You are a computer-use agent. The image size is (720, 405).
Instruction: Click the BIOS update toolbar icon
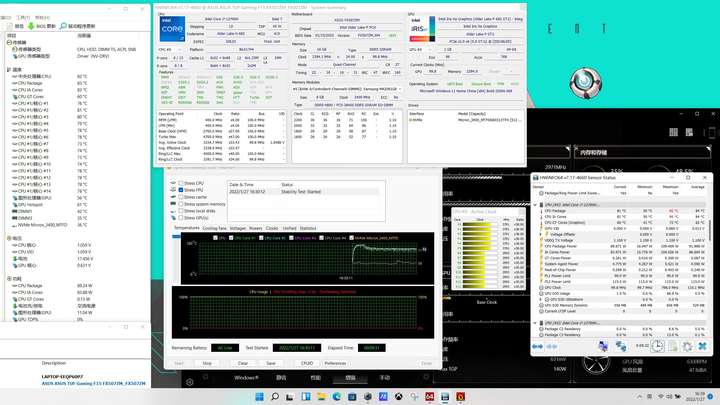tap(31, 26)
